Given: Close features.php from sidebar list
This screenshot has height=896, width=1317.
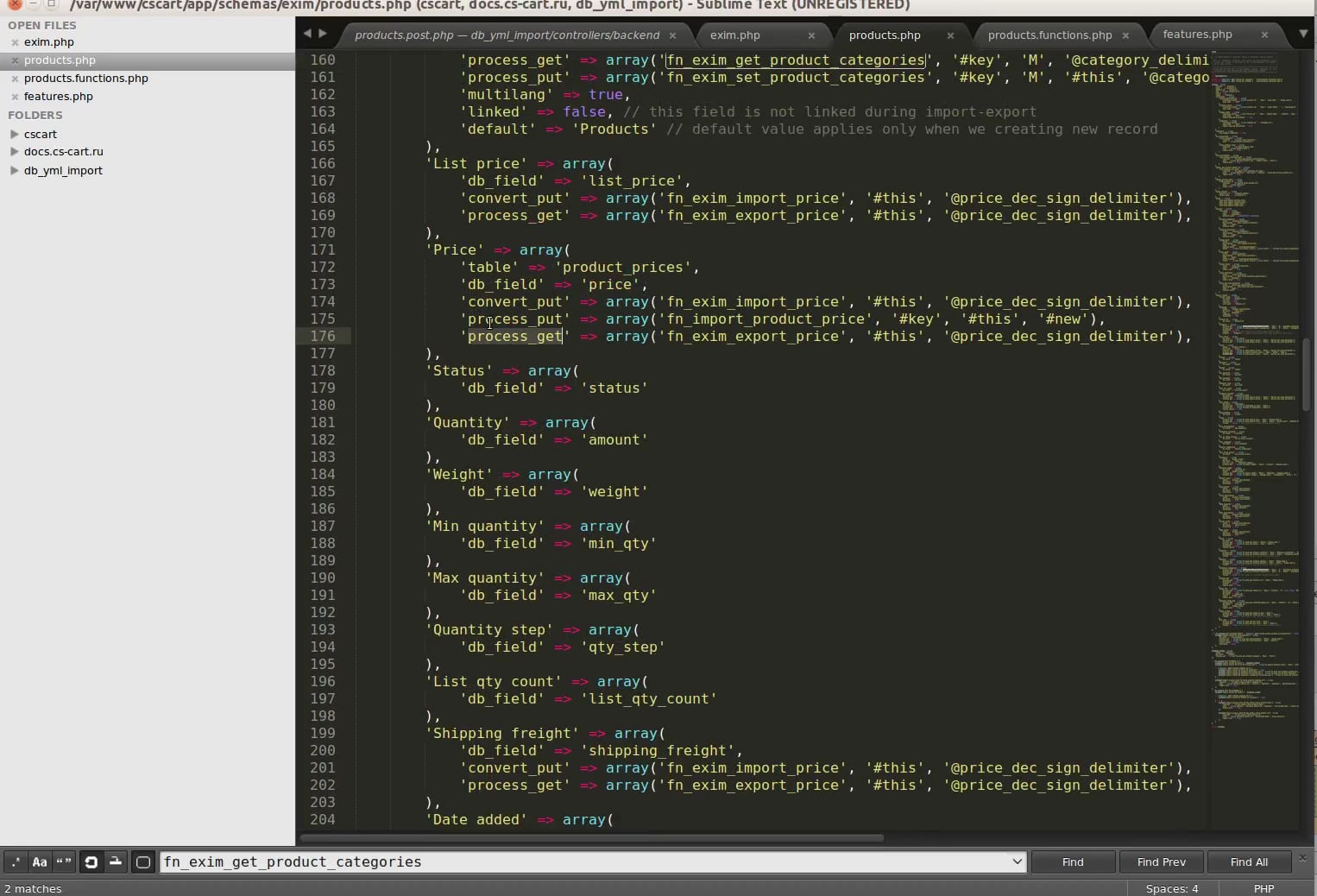Looking at the screenshot, I should [15, 97].
